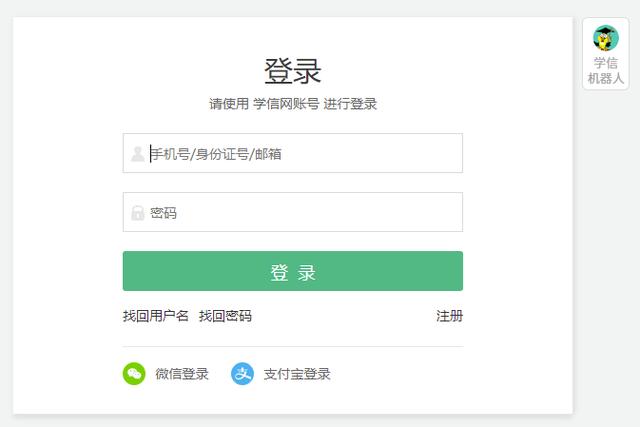Focus the 手机号/身份证号/邮箱 input field
Image resolution: width=640 pixels, height=427 pixels.
(x=293, y=153)
